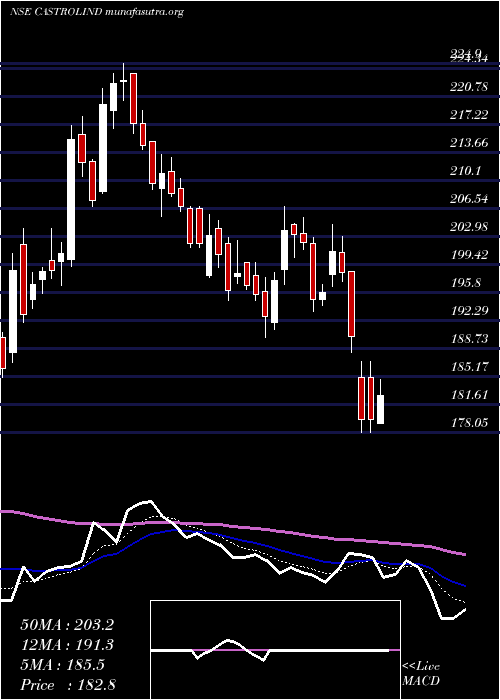
Task: Click the last white candlestick near 181.61
Action: (x=380, y=409)
